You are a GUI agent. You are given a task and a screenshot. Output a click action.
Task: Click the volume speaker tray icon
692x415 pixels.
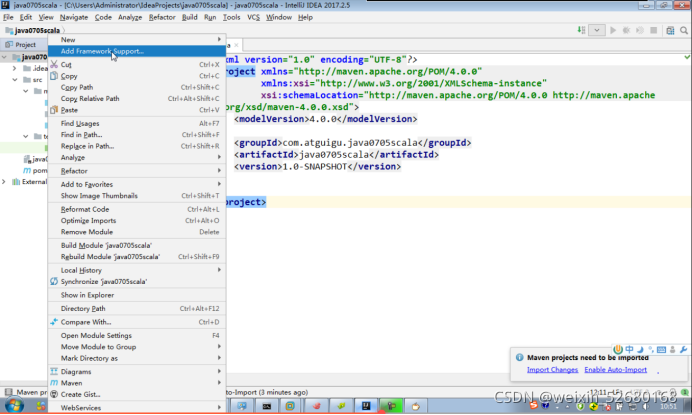[x=646, y=406]
